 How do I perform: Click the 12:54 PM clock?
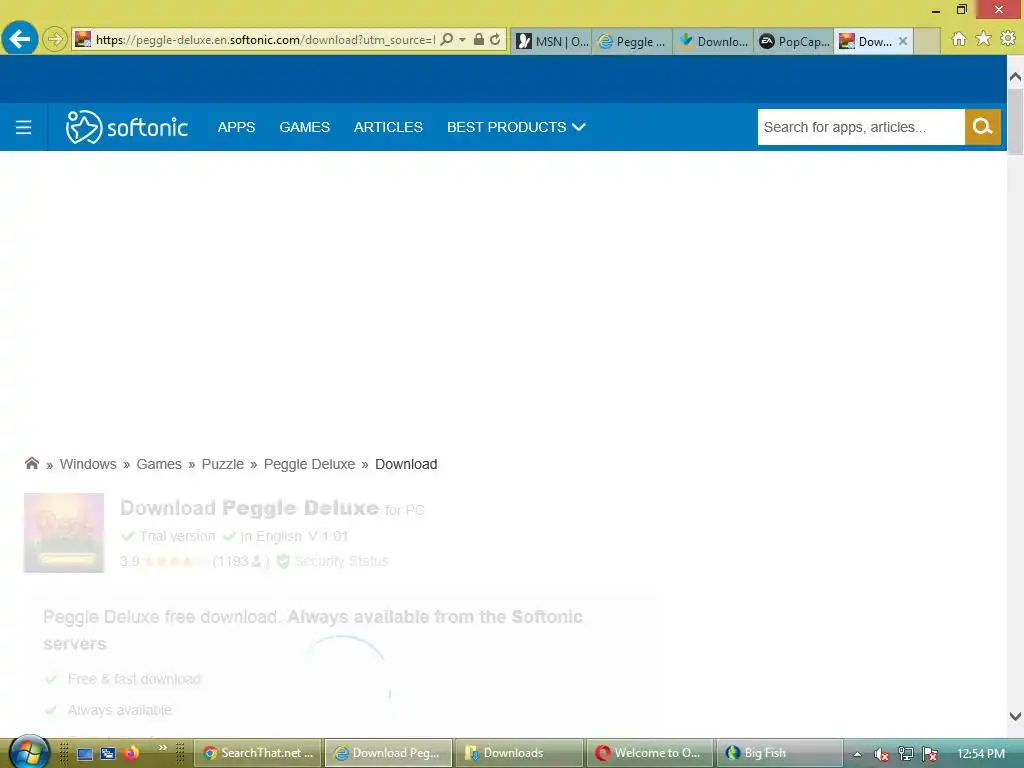point(981,754)
